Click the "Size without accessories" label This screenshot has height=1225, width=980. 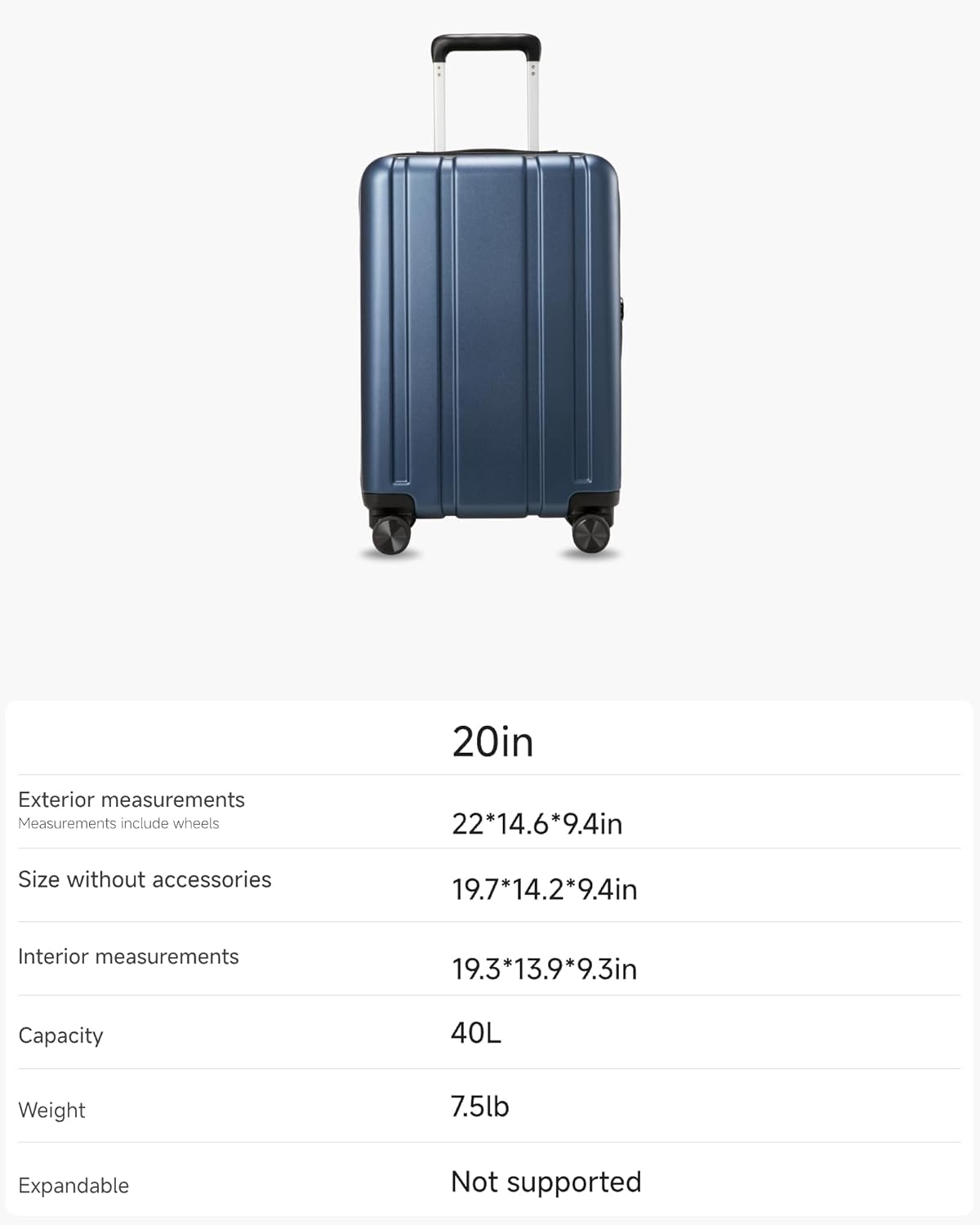coord(145,880)
